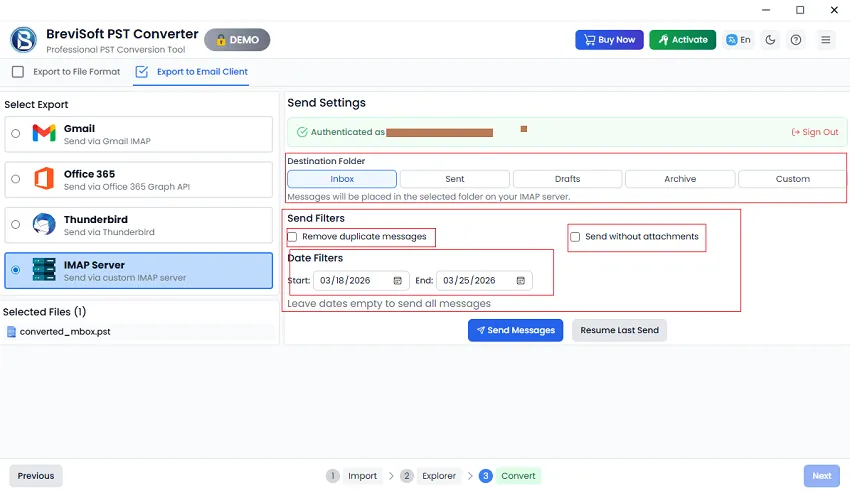
Task: Click the Thunderbird logo icon
Action: [x=44, y=224]
